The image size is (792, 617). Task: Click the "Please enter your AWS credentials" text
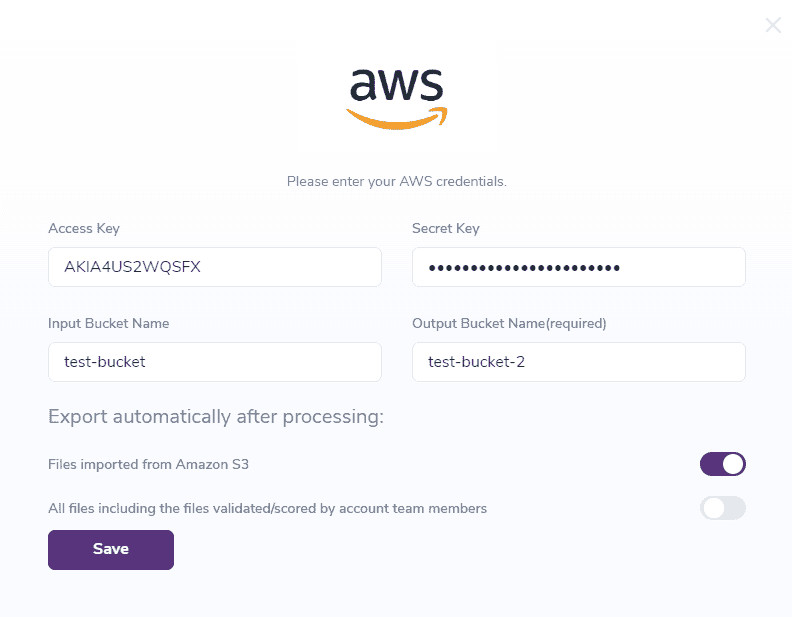pyautogui.click(x=397, y=182)
